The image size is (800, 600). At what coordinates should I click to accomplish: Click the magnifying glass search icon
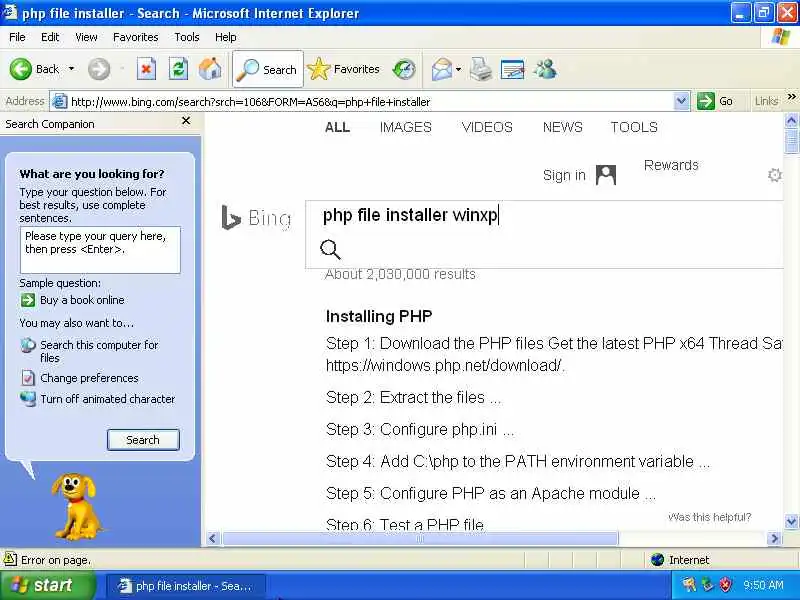[x=330, y=249]
